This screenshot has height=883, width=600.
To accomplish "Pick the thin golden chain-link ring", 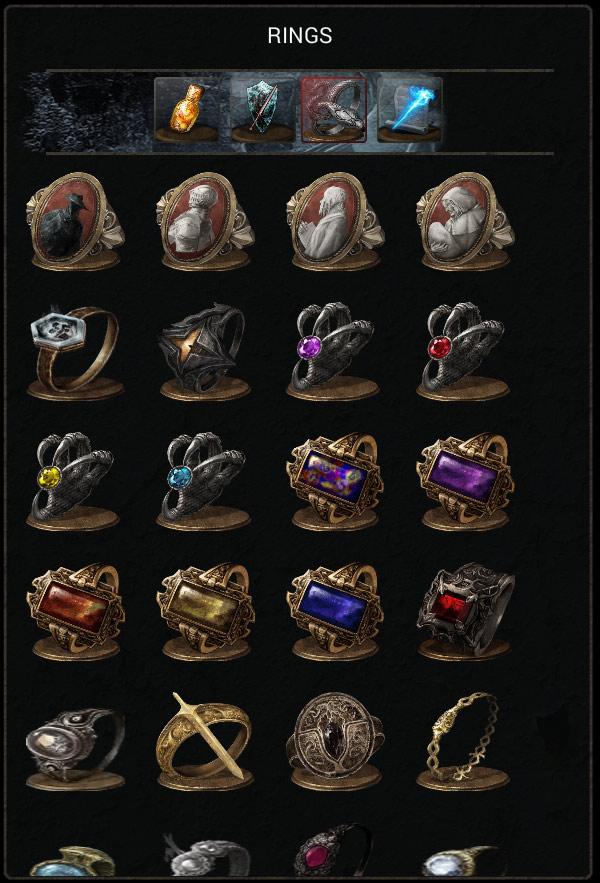I will click(463, 741).
